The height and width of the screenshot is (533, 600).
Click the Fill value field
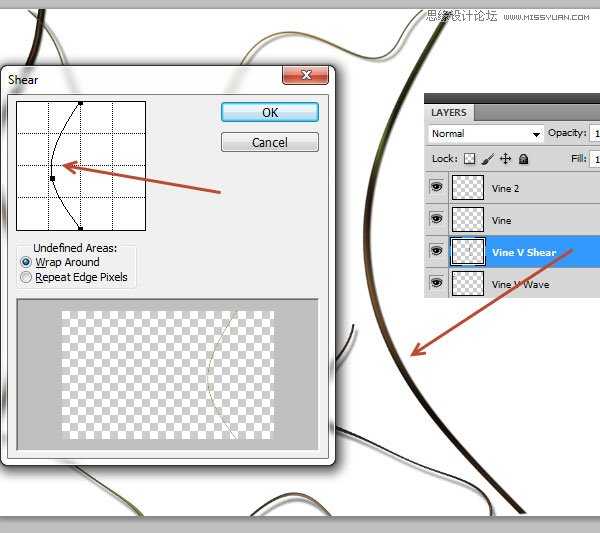tap(595, 159)
